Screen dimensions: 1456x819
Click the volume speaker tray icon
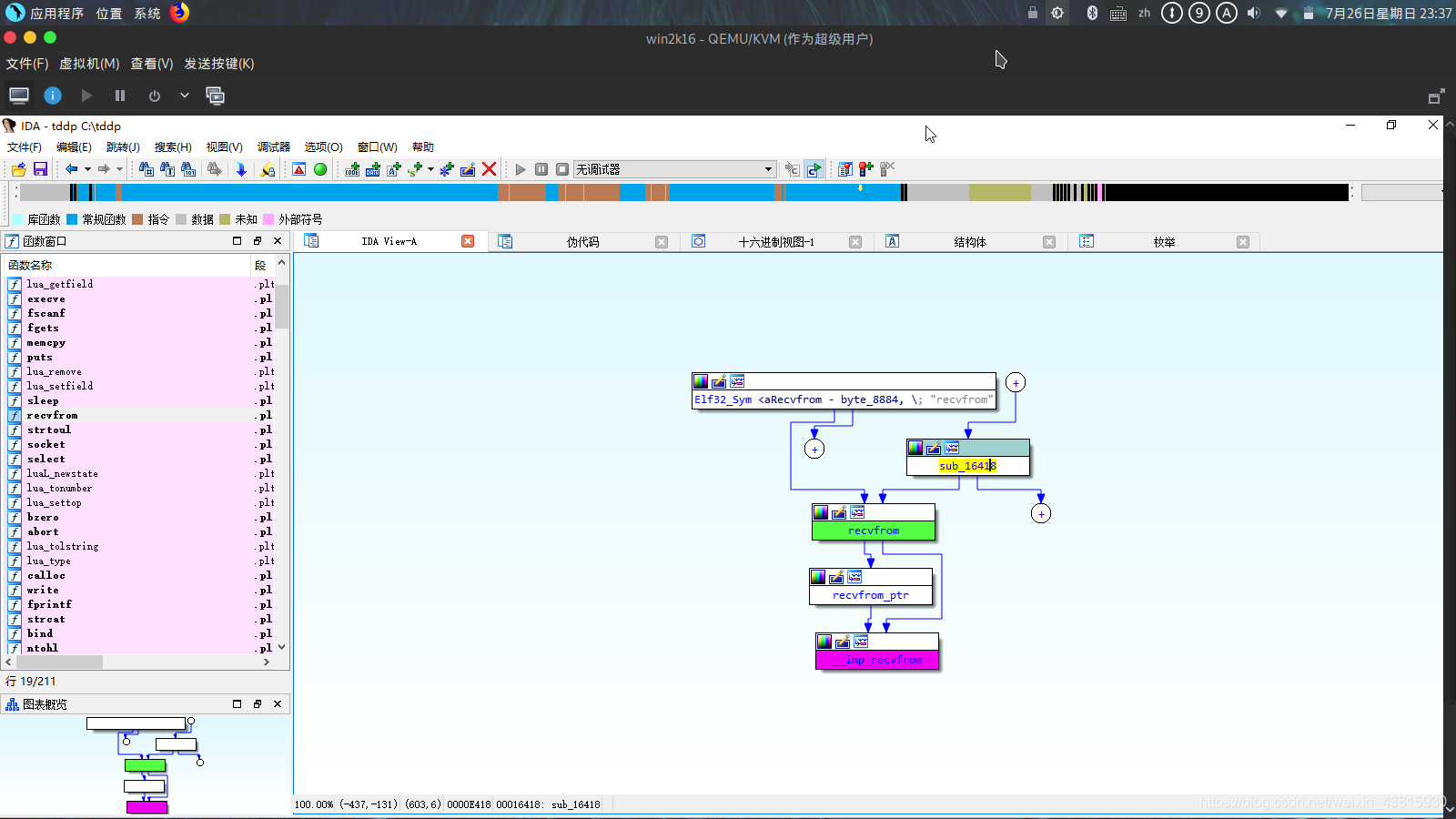pyautogui.click(x=1254, y=13)
